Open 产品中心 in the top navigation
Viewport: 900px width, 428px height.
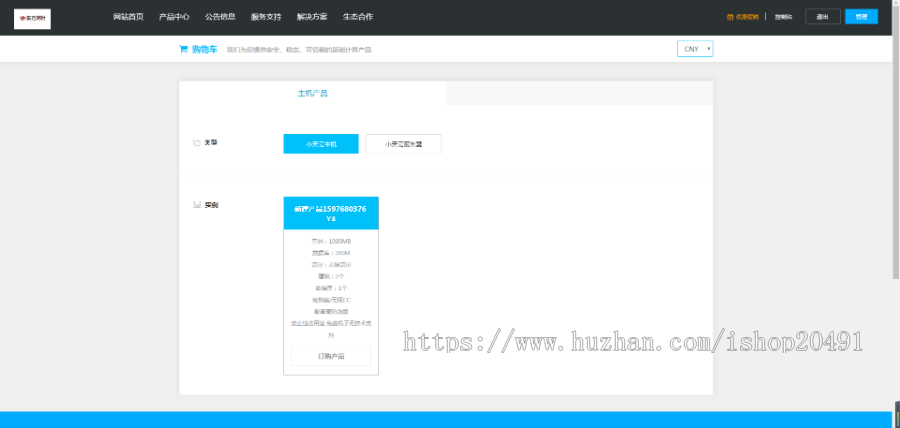174,17
